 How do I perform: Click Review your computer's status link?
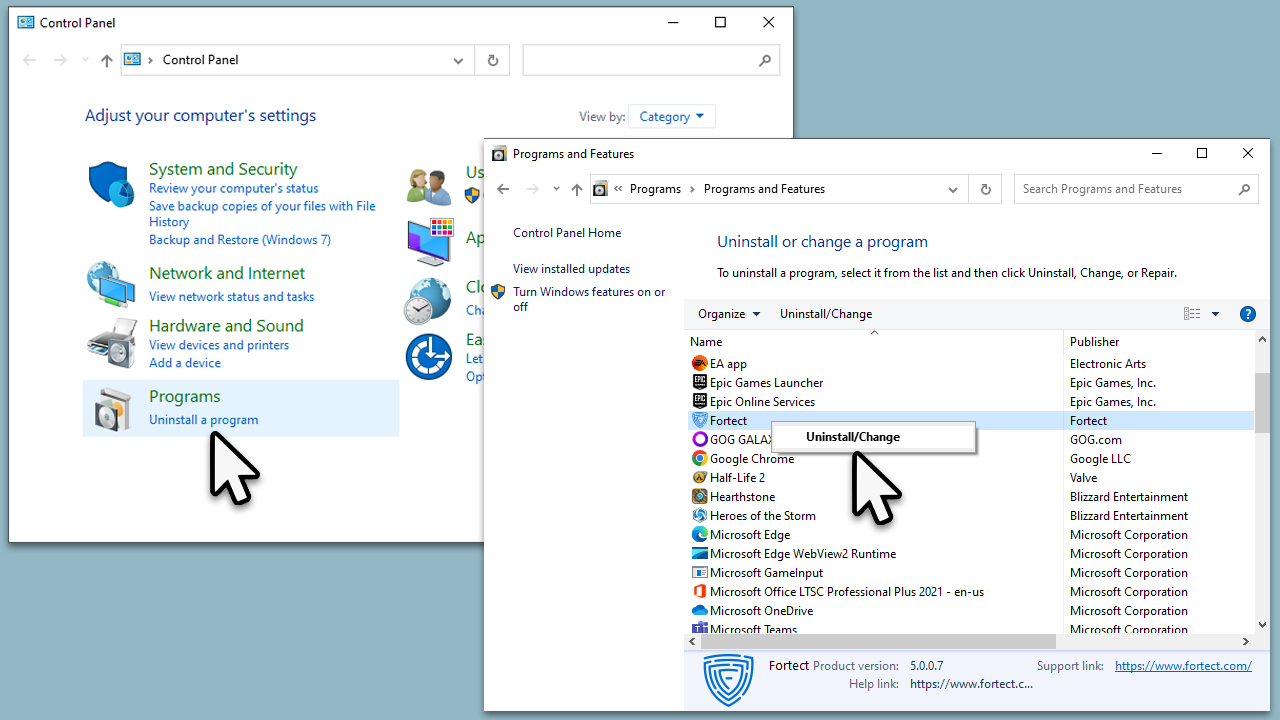(x=234, y=188)
